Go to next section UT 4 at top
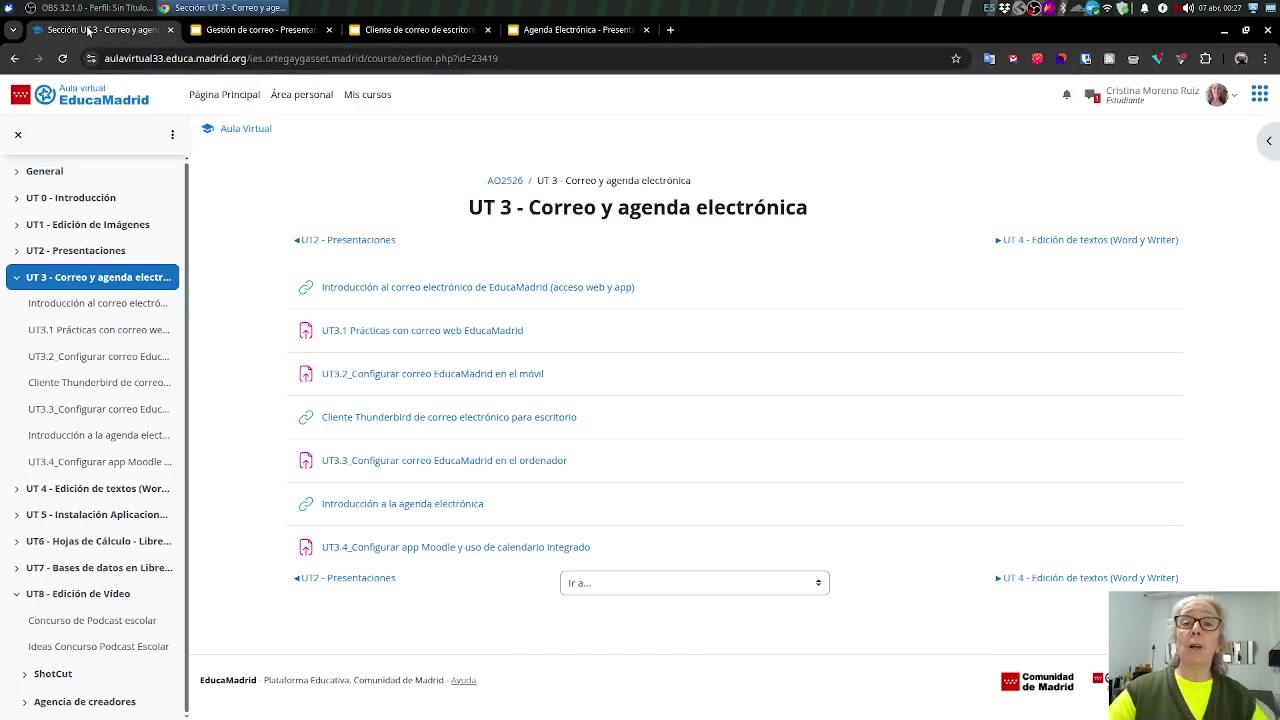1280x720 pixels. click(x=1087, y=240)
